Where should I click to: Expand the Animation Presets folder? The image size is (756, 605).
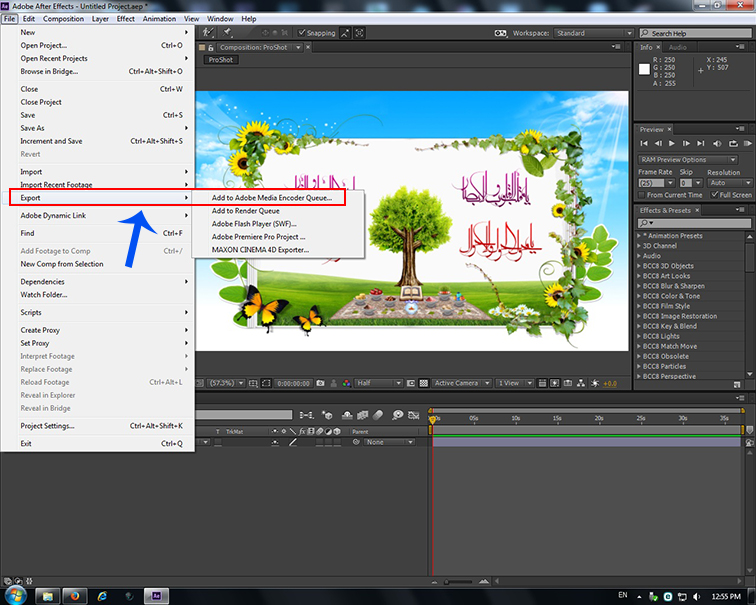tap(639, 236)
